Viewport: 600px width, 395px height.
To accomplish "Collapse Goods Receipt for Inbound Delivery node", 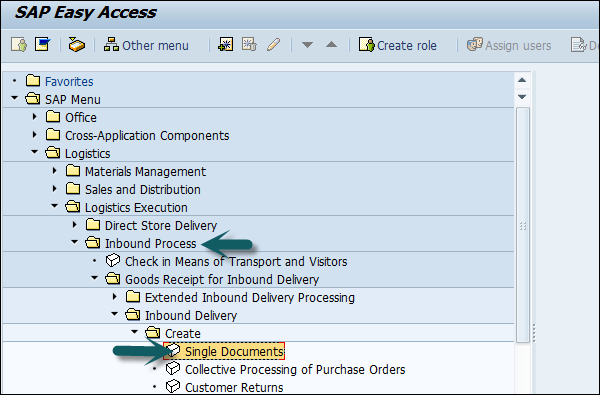I will 95,278.
